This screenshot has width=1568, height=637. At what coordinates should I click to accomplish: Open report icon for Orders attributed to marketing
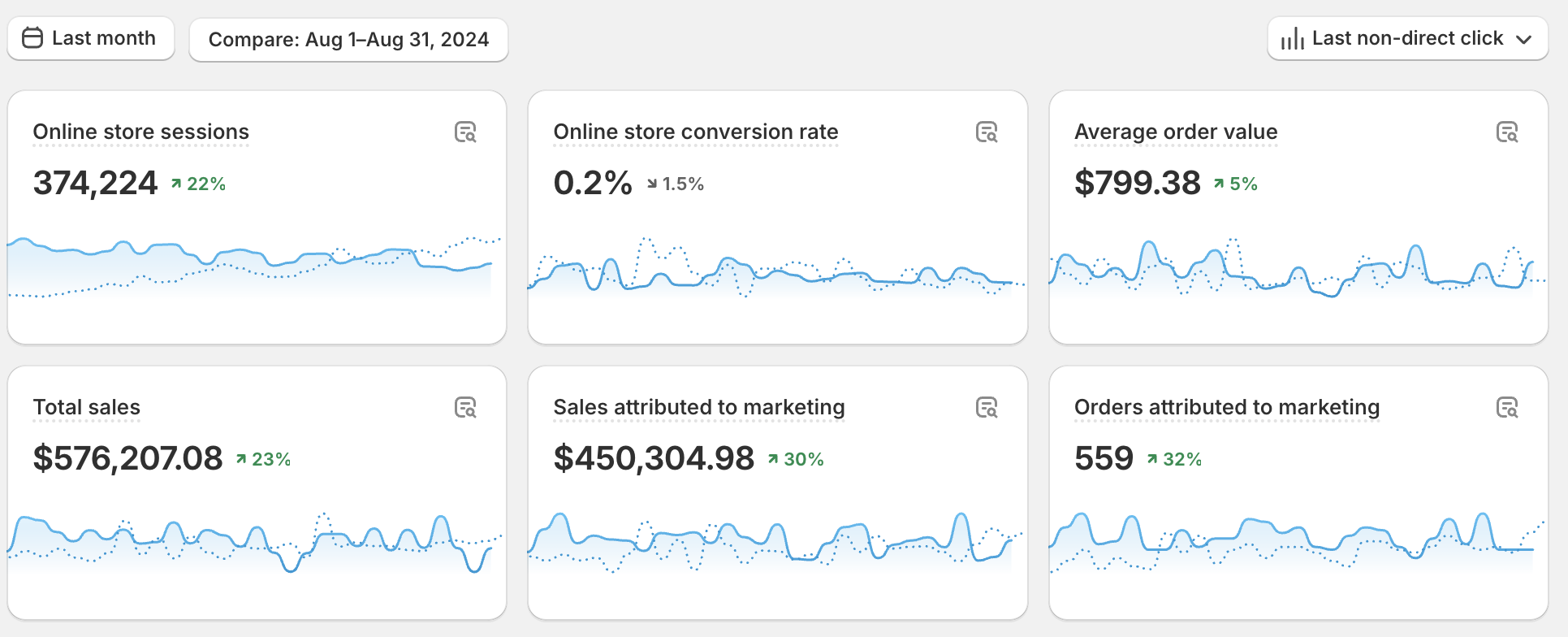point(1506,408)
